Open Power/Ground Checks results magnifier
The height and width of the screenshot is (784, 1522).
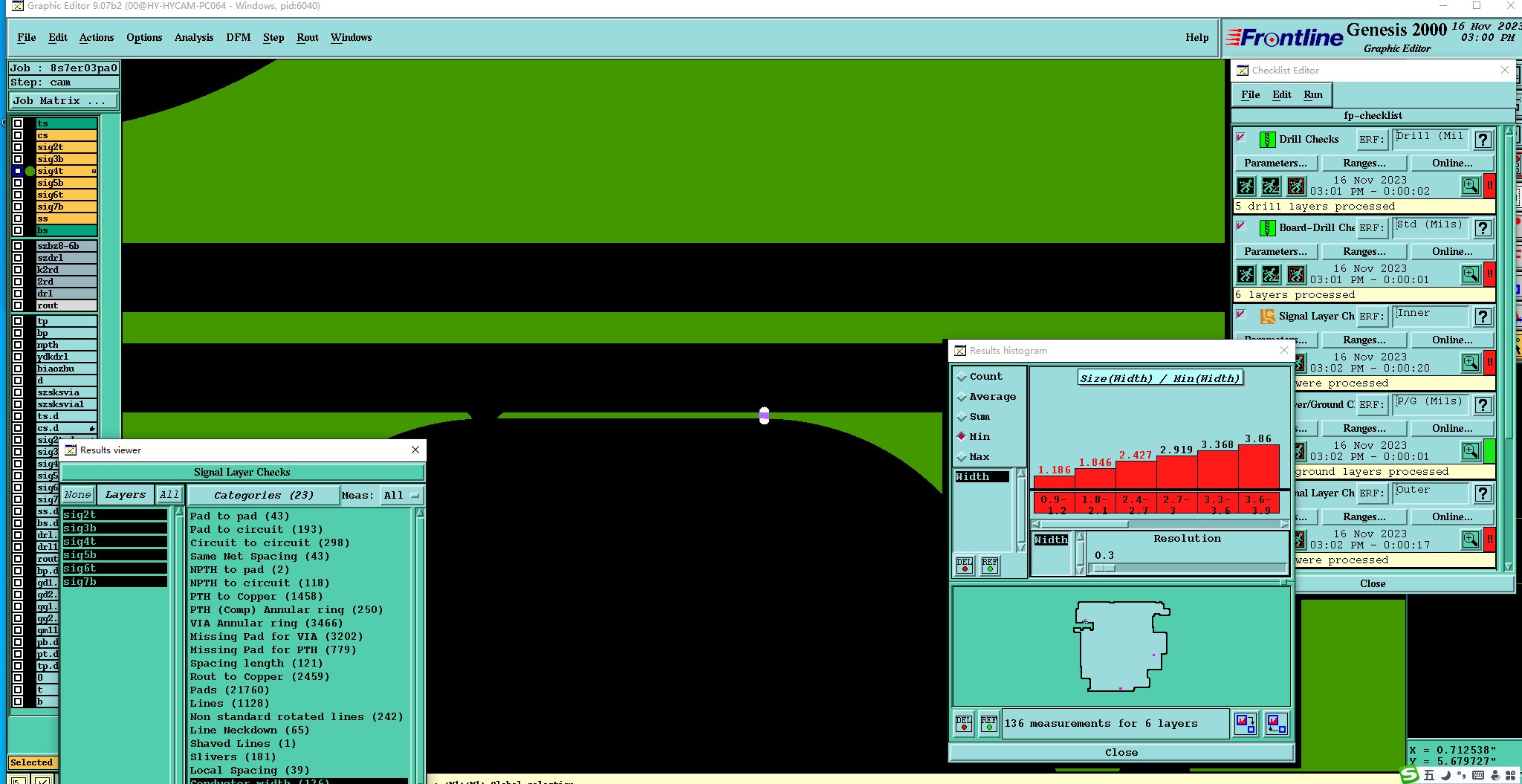1471,451
